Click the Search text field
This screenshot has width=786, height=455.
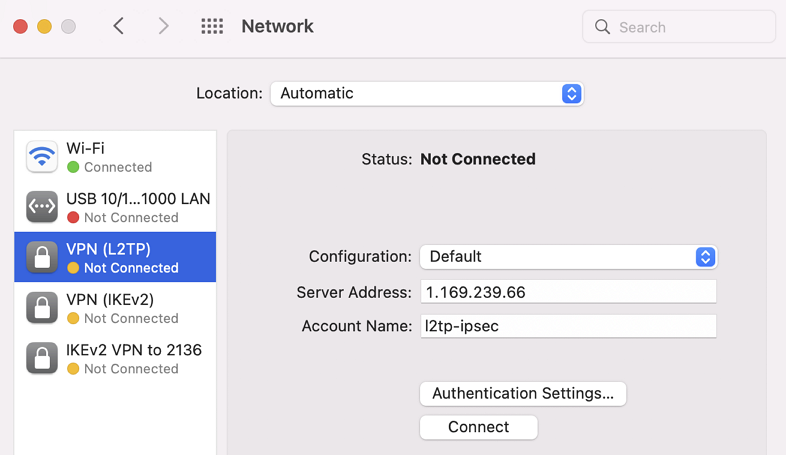(x=690, y=27)
